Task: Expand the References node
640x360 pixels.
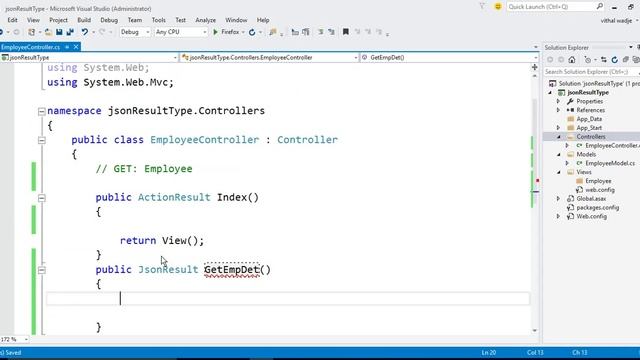Action: 558,110
